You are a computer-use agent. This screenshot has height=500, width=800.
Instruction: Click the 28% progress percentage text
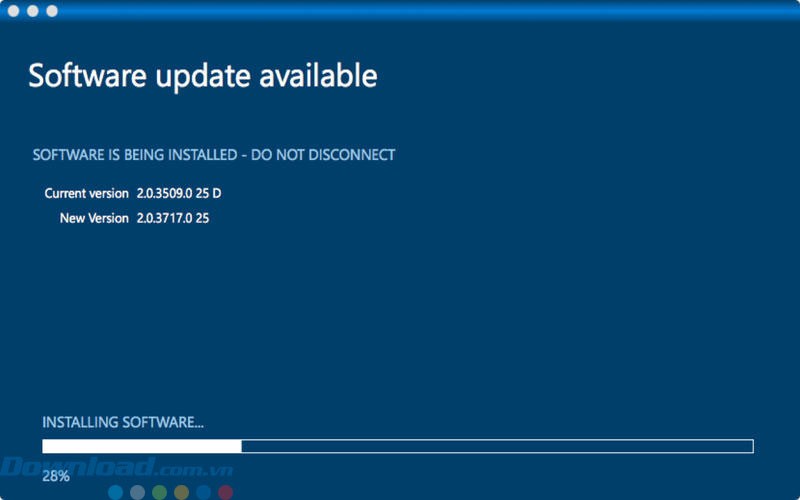pos(56,476)
